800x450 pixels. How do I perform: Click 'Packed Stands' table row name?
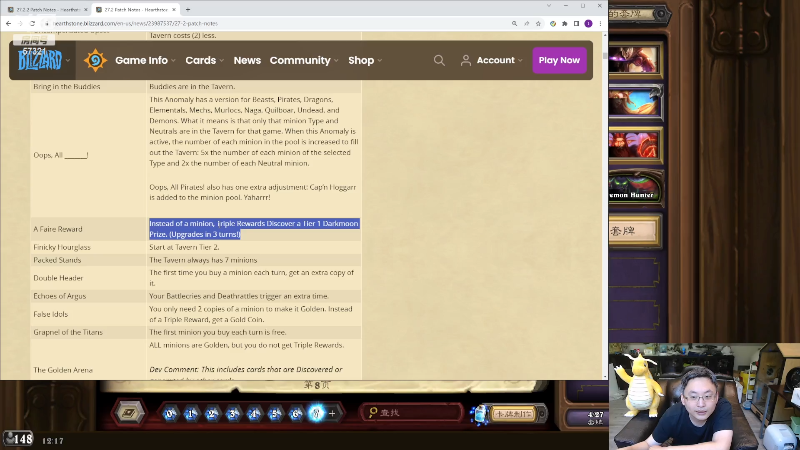coord(57,260)
